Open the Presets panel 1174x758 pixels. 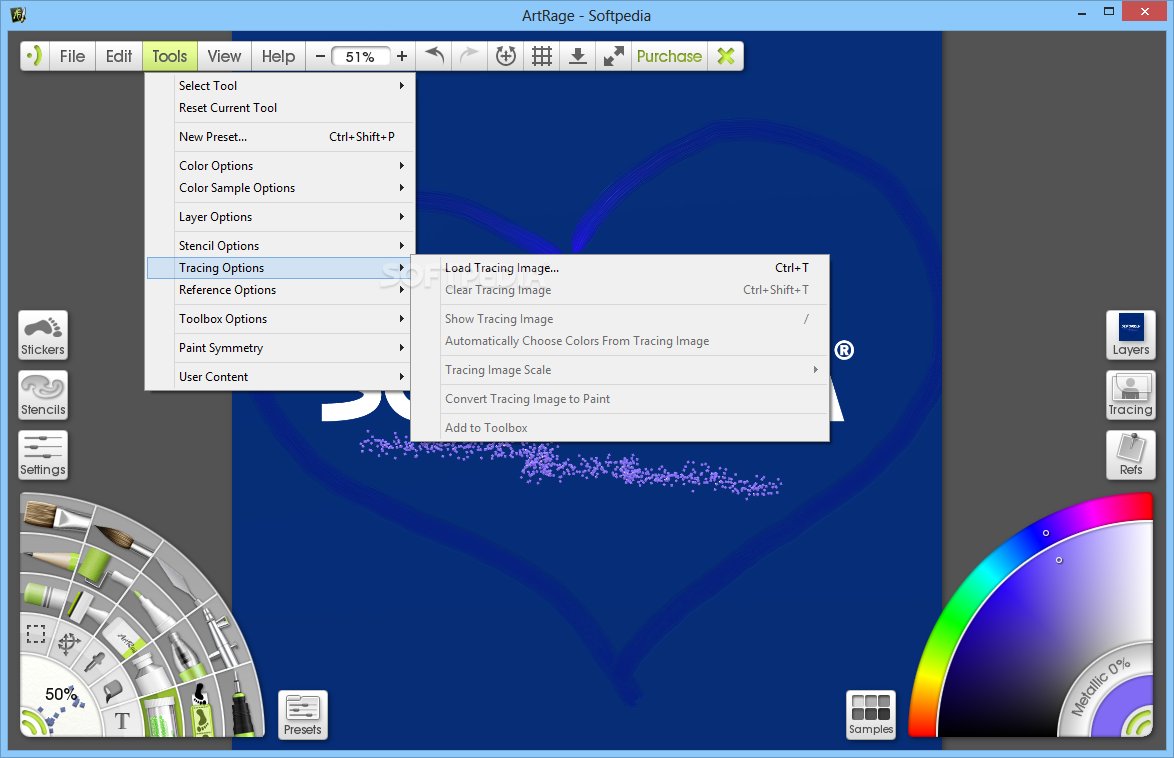(x=302, y=715)
